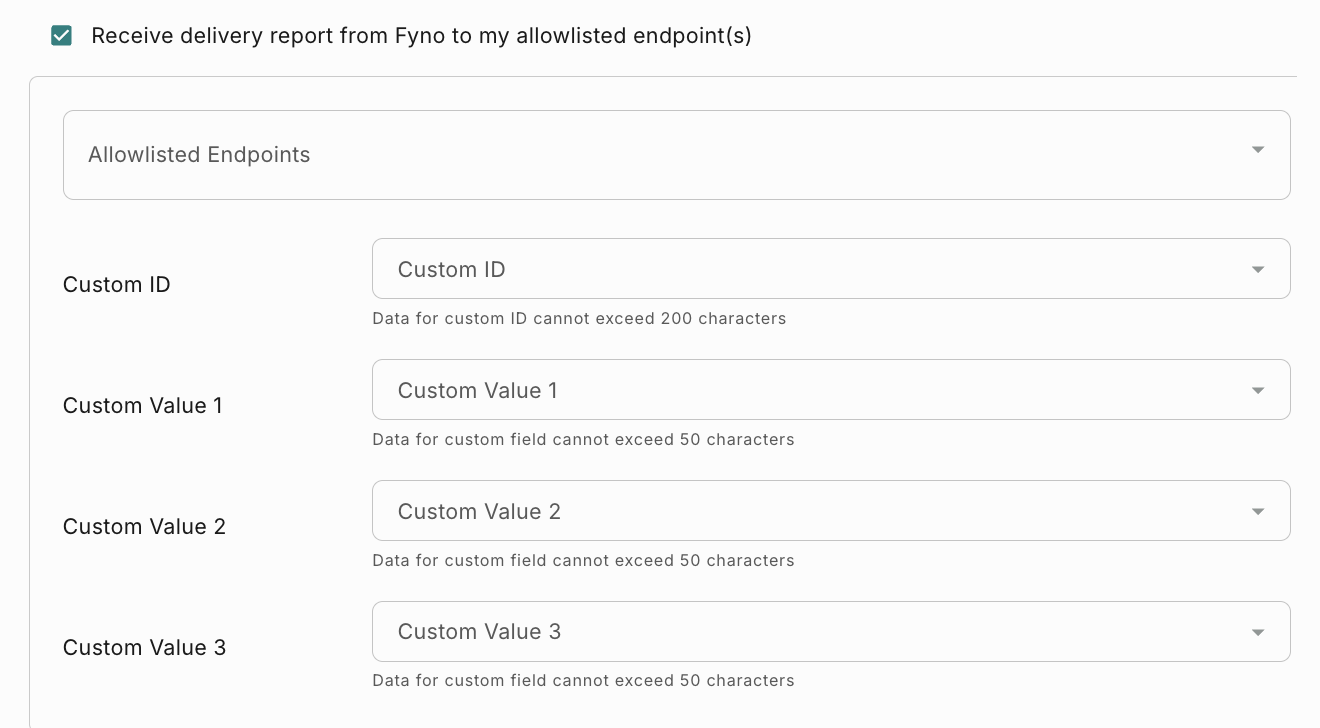Screen dimensions: 1320x728
Task: Click the caret arrow in Custom Value 3 field
Action: click(1258, 633)
